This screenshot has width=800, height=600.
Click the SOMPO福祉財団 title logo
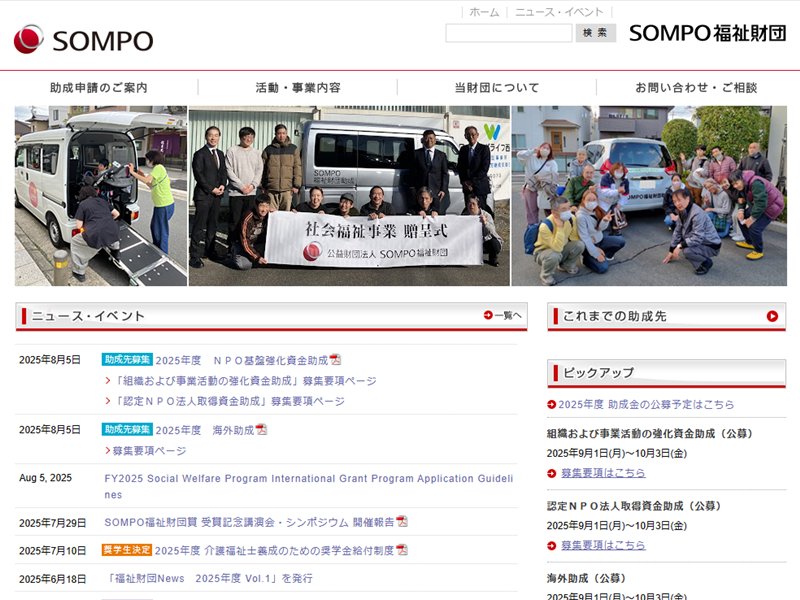click(x=707, y=33)
